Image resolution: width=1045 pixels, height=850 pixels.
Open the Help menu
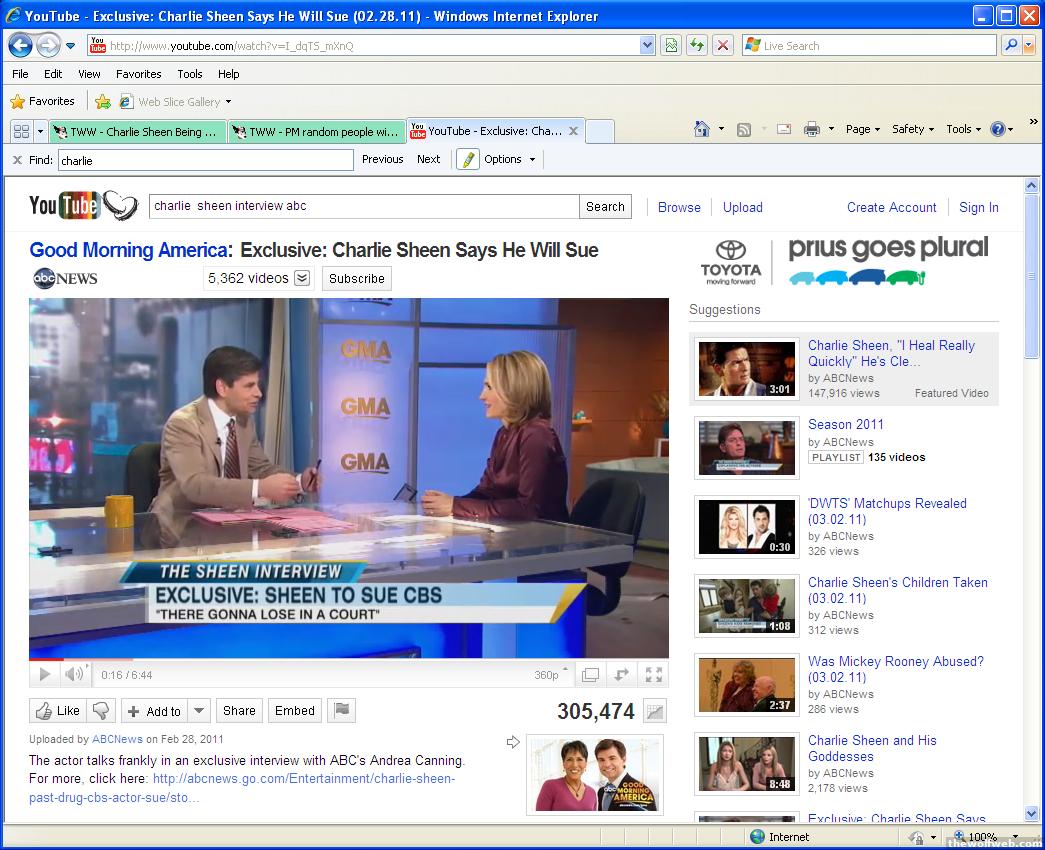pos(229,74)
